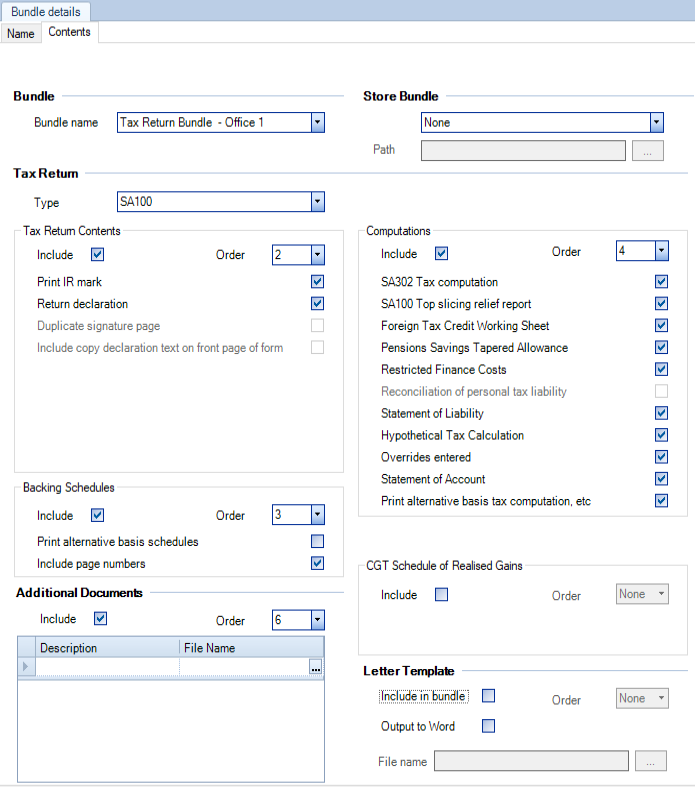The width and height of the screenshot is (695, 789).
Task: Toggle Computations Include checkbox
Action: point(441,253)
